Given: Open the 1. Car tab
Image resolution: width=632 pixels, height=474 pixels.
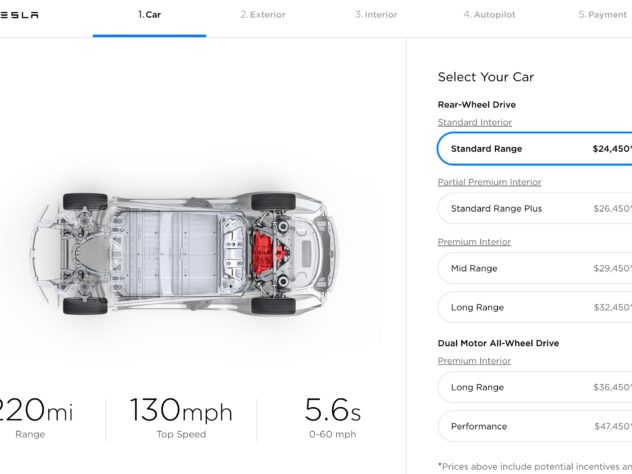Looking at the screenshot, I should [149, 15].
